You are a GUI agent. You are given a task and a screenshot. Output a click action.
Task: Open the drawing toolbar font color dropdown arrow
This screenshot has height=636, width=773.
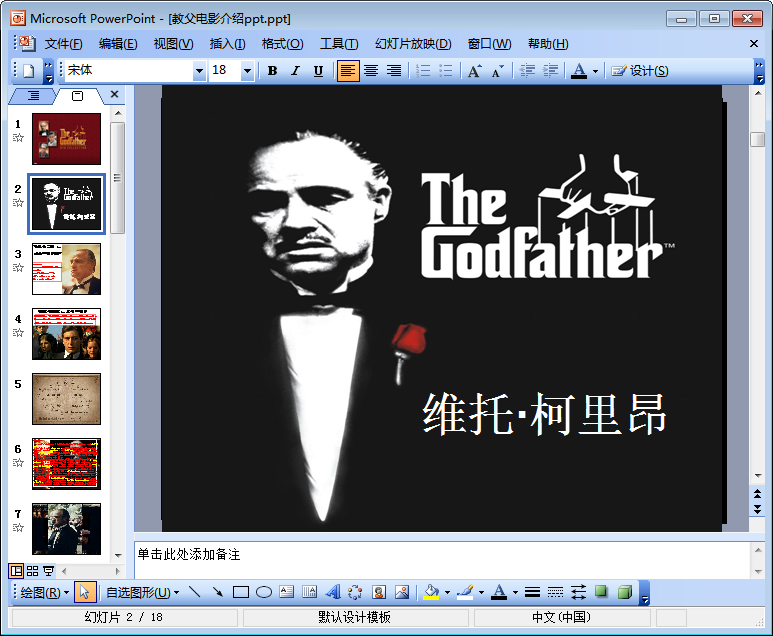tap(515, 592)
